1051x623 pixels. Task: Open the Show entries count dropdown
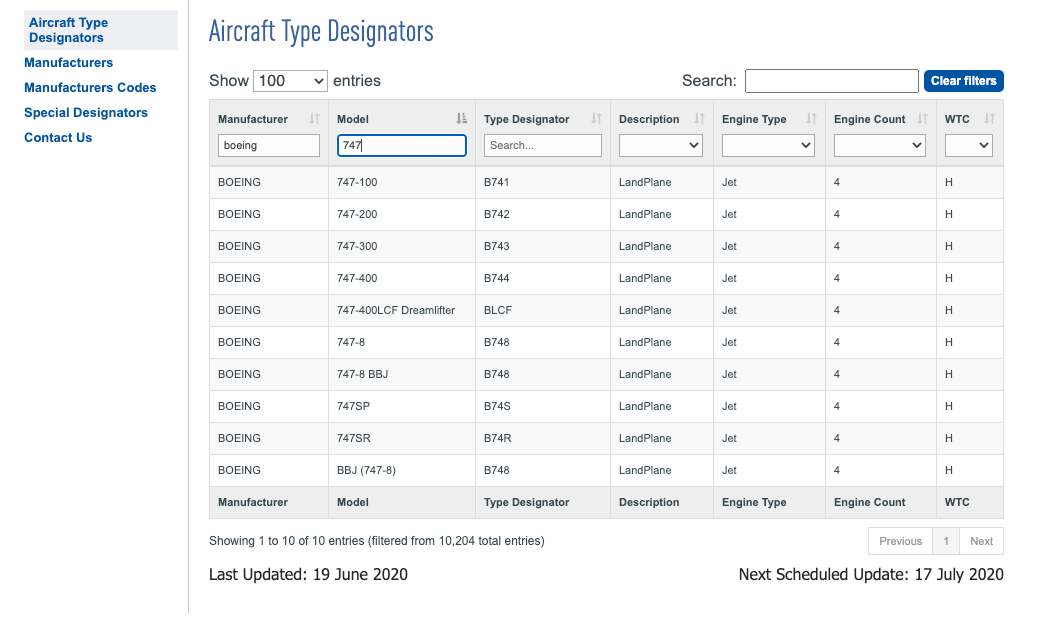click(290, 81)
